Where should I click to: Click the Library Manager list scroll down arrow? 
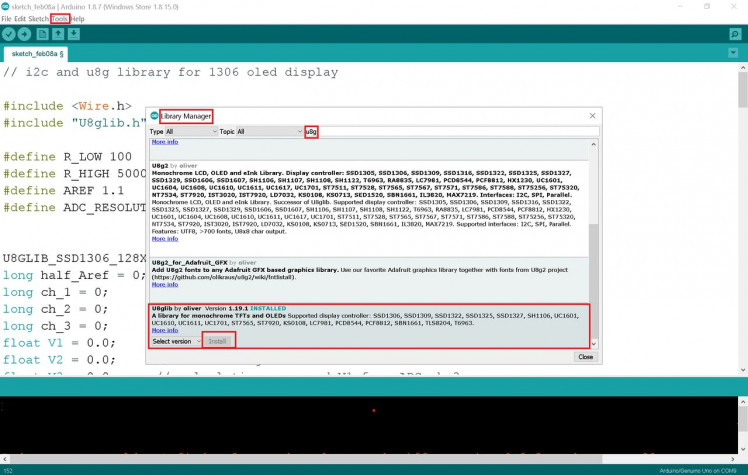(593, 344)
